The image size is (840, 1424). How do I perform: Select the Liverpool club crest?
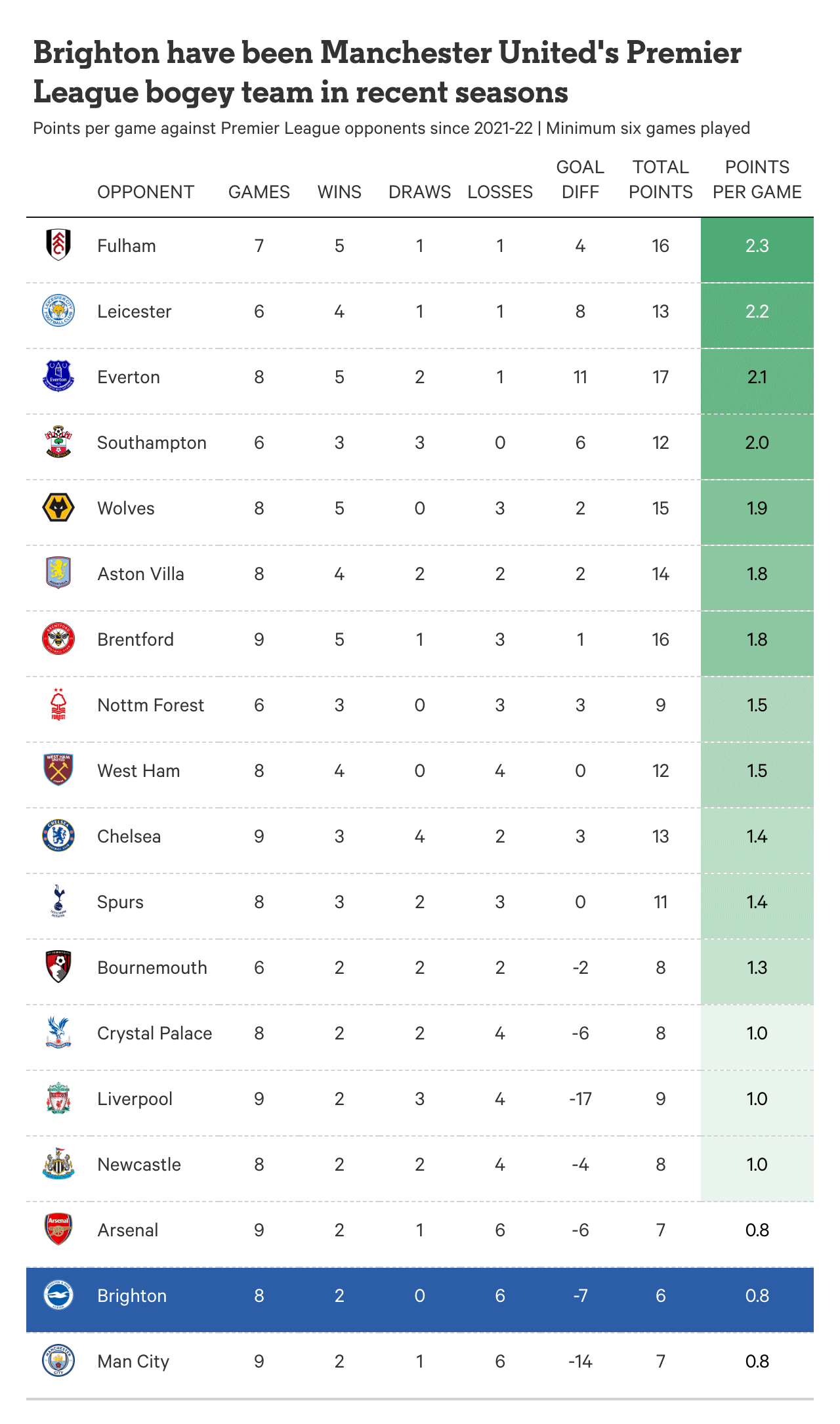(x=58, y=1099)
